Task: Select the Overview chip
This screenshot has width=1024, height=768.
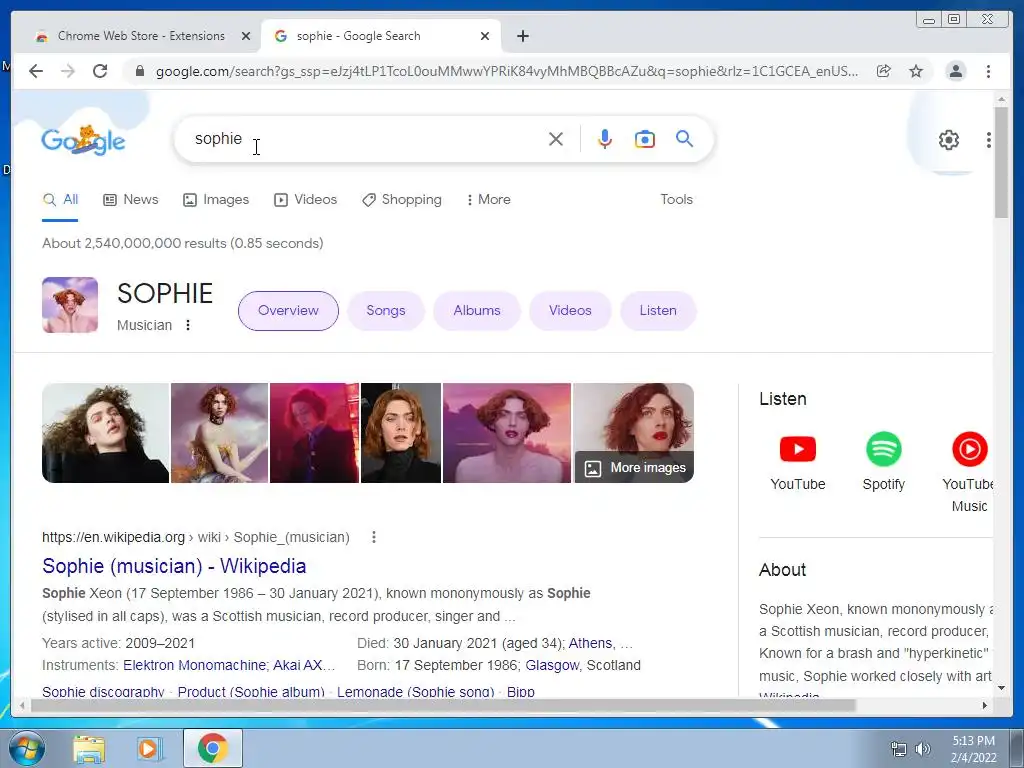Action: 288,311
